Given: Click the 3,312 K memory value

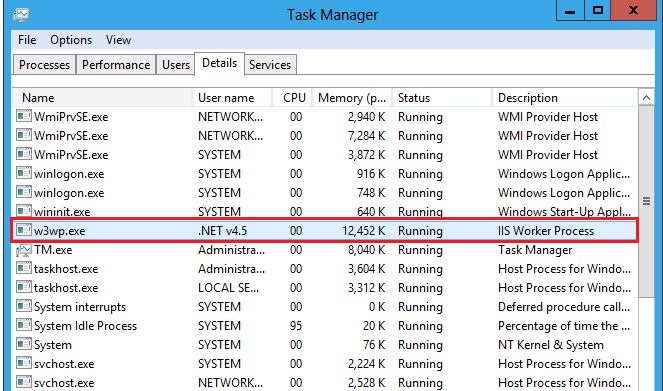Looking at the screenshot, I should coord(367,288).
